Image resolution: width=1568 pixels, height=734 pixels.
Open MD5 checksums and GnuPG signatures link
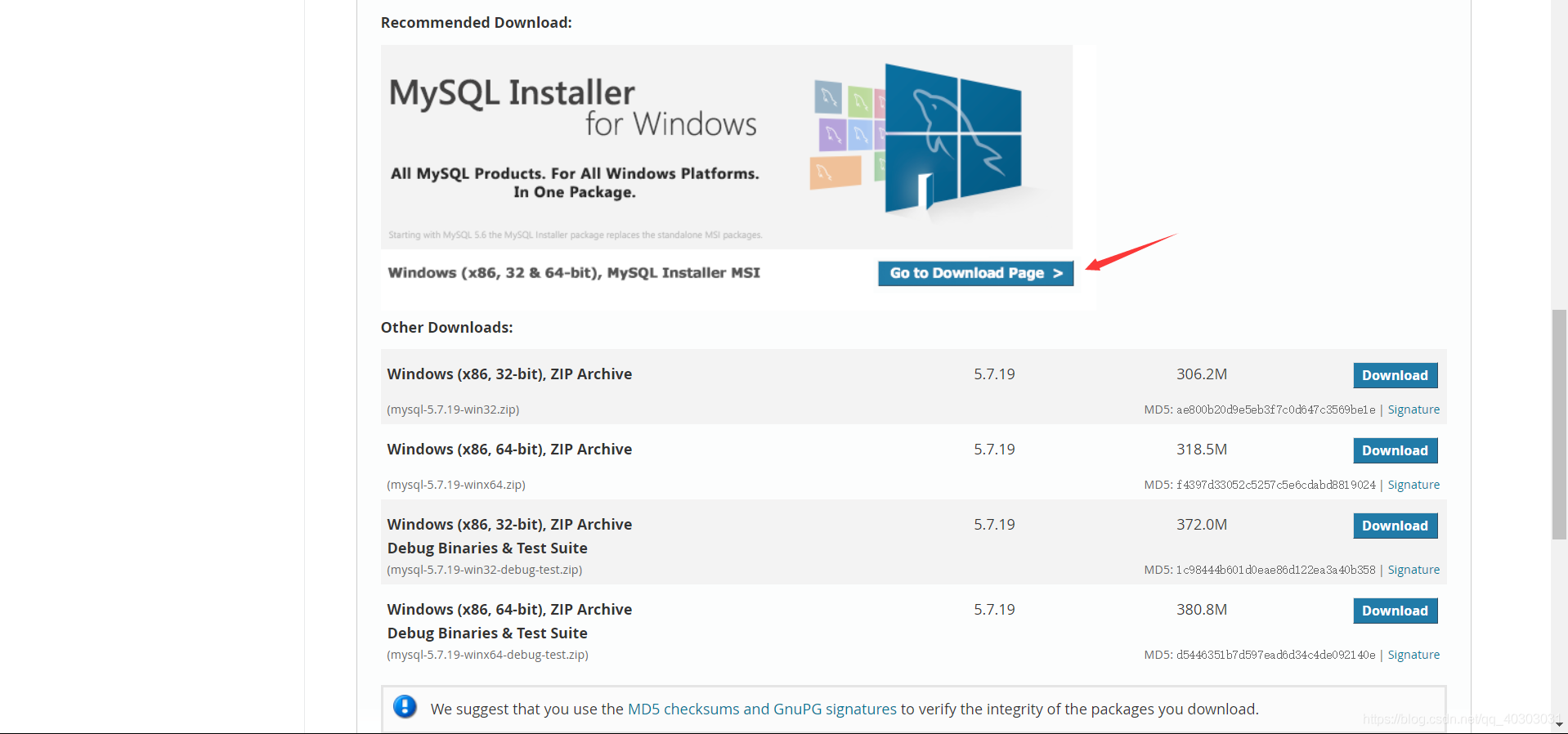tap(762, 709)
